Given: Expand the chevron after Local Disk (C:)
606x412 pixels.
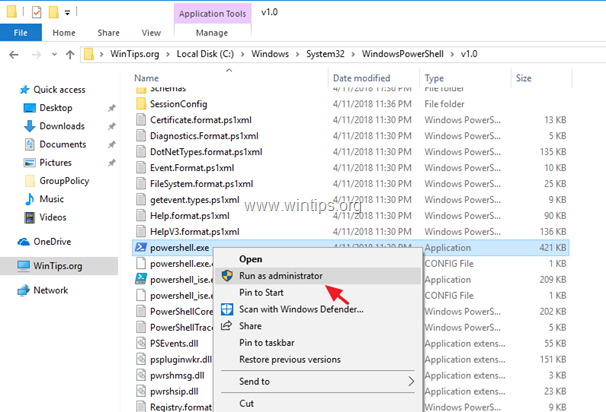Looking at the screenshot, I should (x=242, y=54).
